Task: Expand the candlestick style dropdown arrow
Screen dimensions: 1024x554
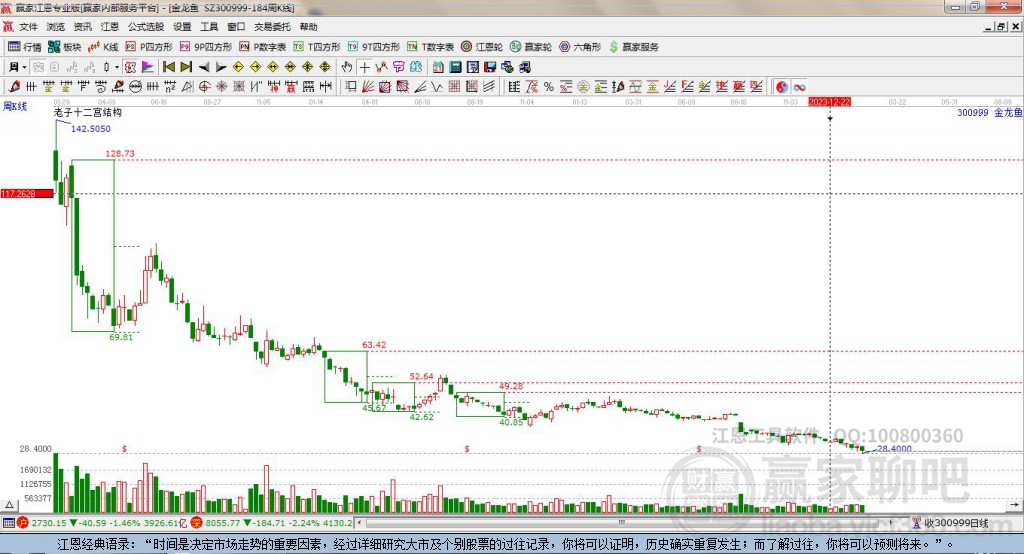Action: (117, 67)
